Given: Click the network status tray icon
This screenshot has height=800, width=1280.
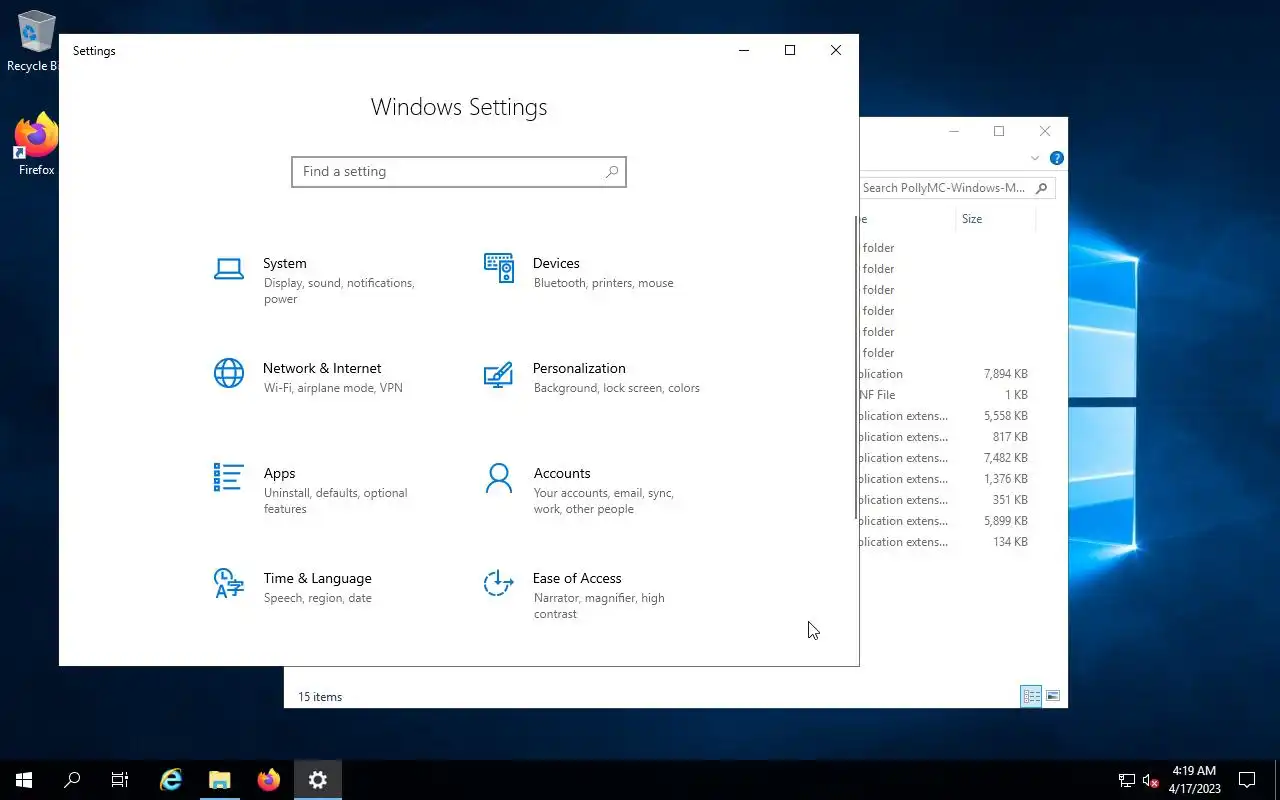Looking at the screenshot, I should pos(1127,780).
